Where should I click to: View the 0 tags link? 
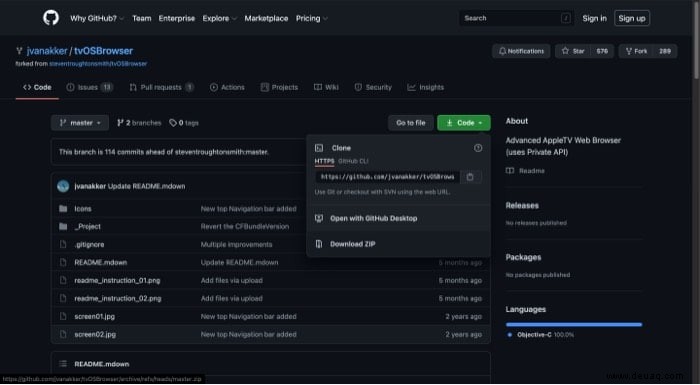pyautogui.click(x=184, y=123)
